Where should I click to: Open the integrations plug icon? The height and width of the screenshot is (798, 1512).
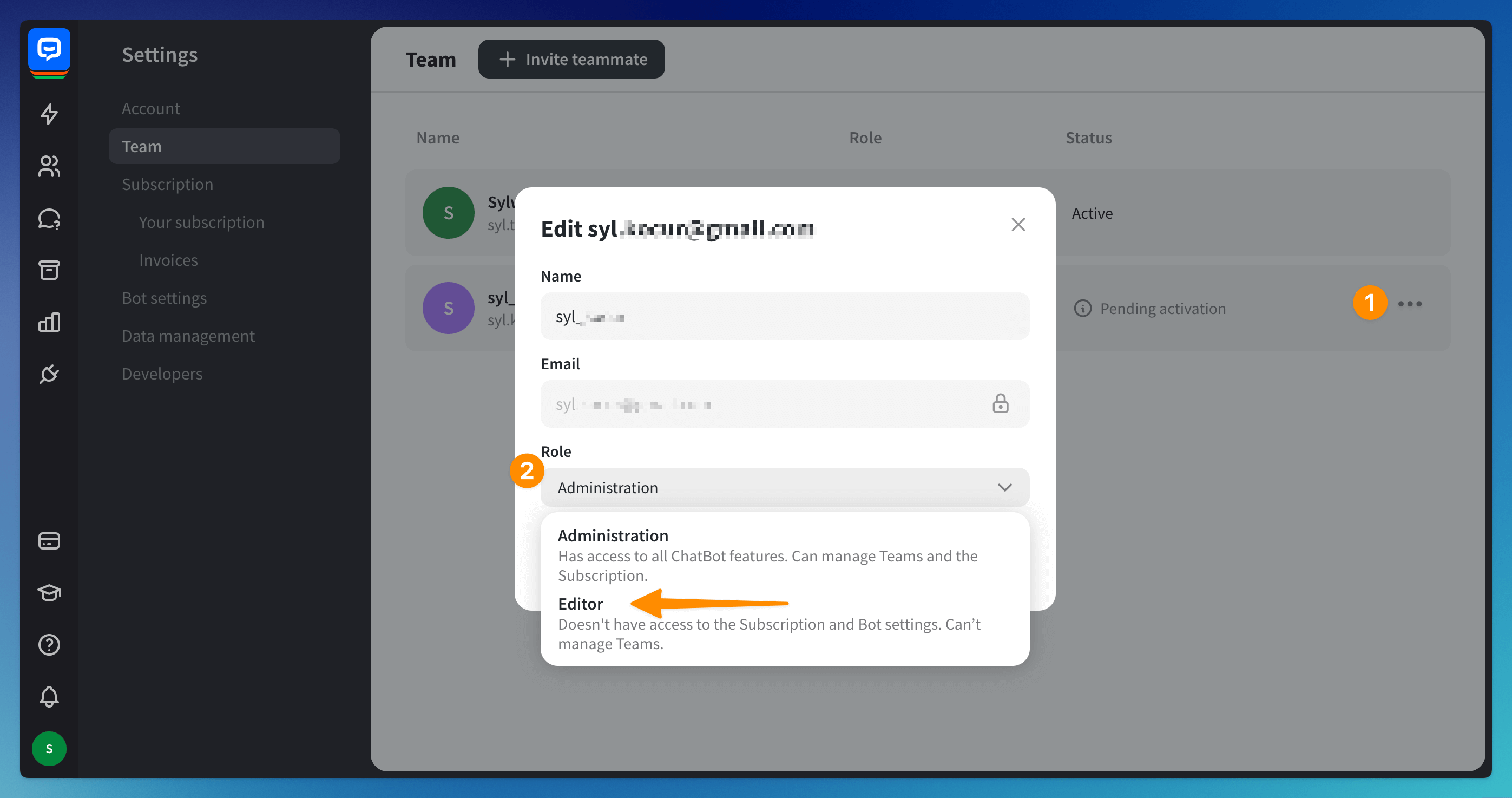(49, 374)
